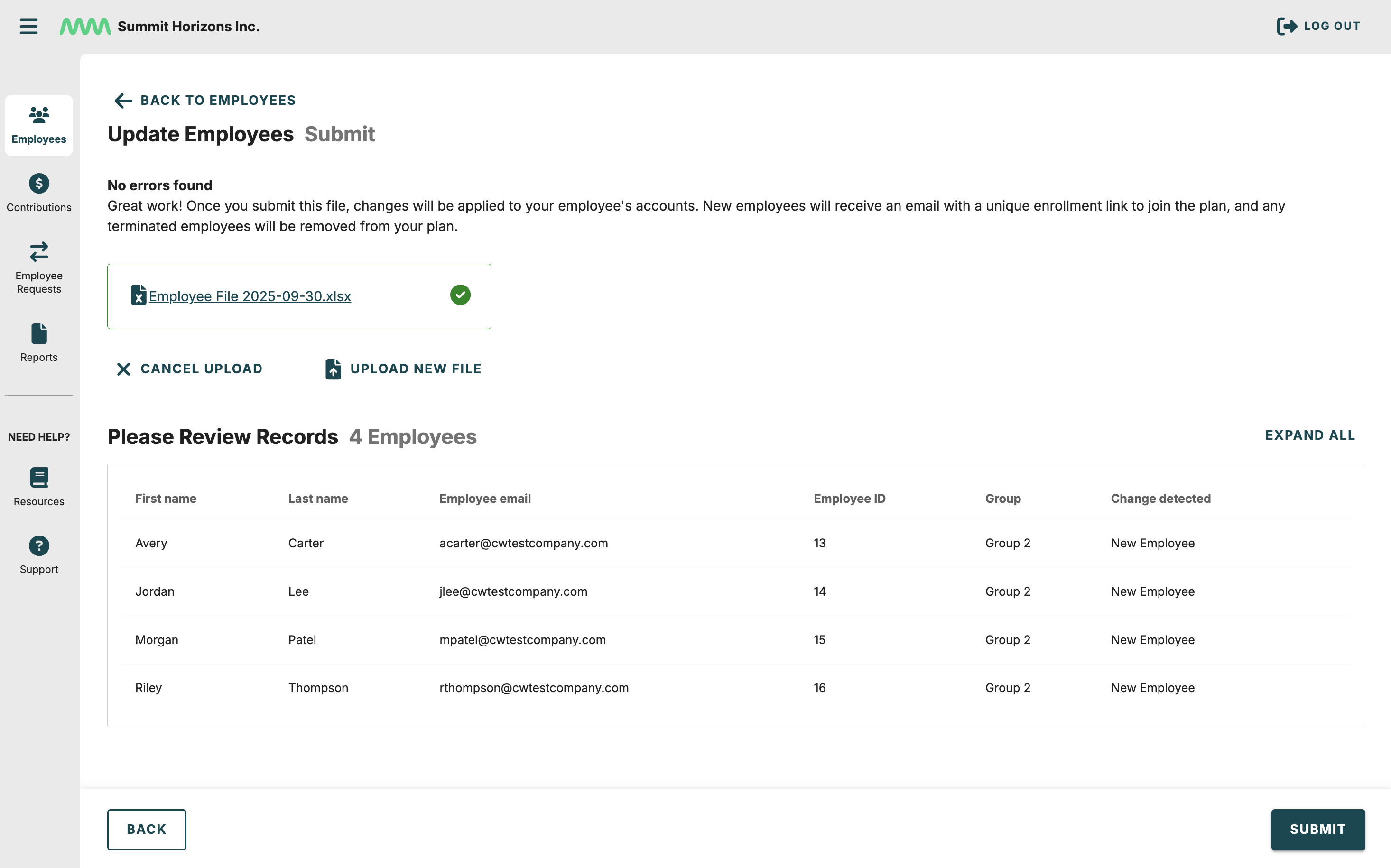Click Employee ID 14 cell
1391x868 pixels.
click(819, 591)
